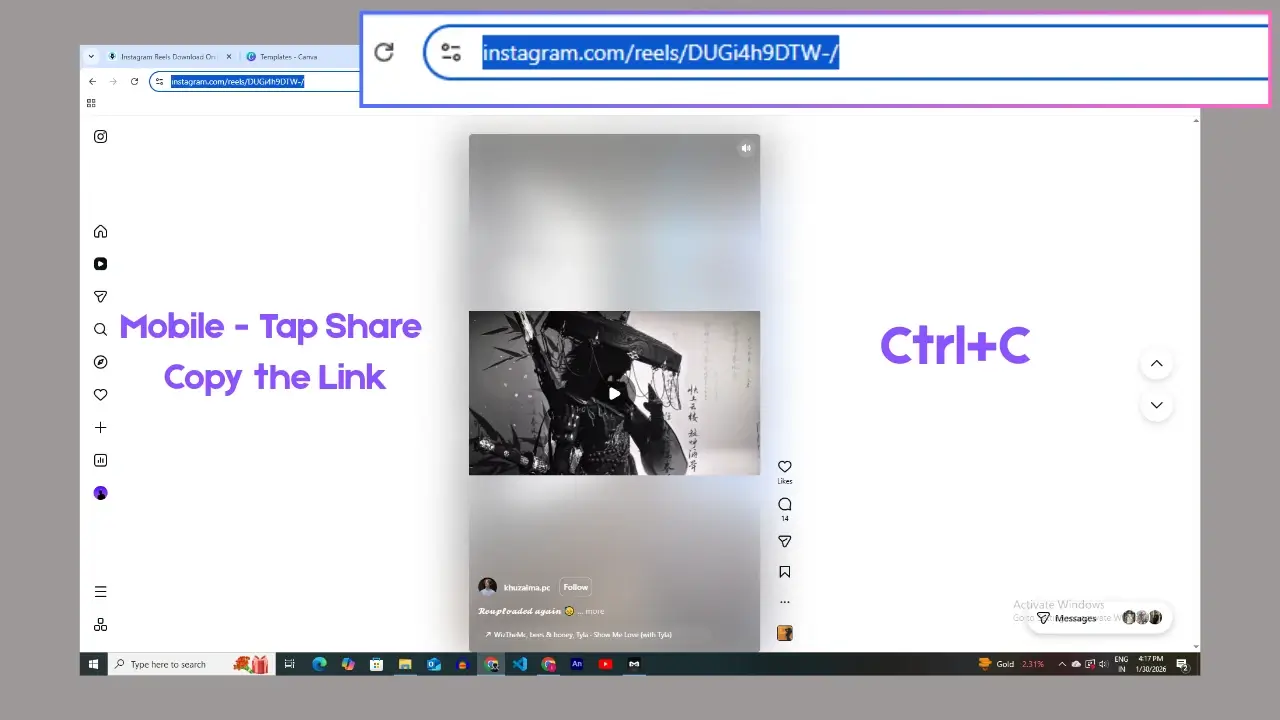This screenshot has height=720, width=1280.
Task: Play the reel video
Action: pos(614,393)
